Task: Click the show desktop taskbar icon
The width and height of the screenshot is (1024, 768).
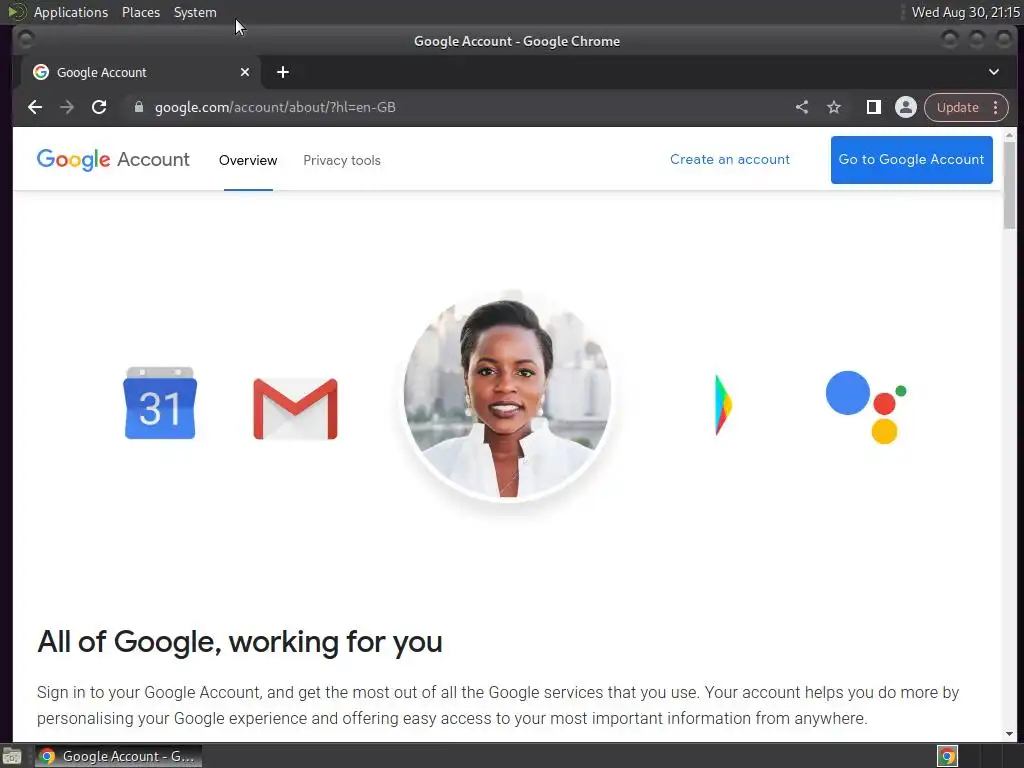Action: pos(12,756)
